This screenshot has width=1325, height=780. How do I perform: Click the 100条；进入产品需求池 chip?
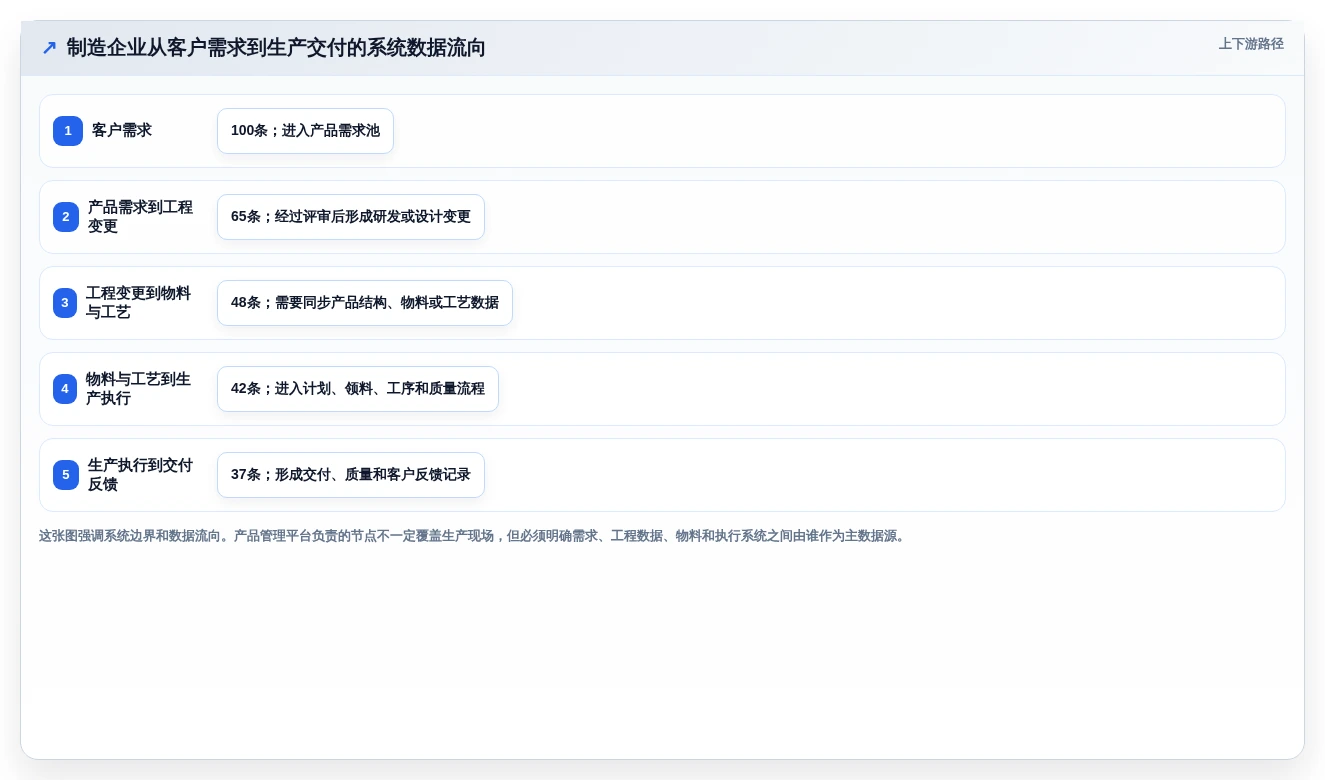305,131
